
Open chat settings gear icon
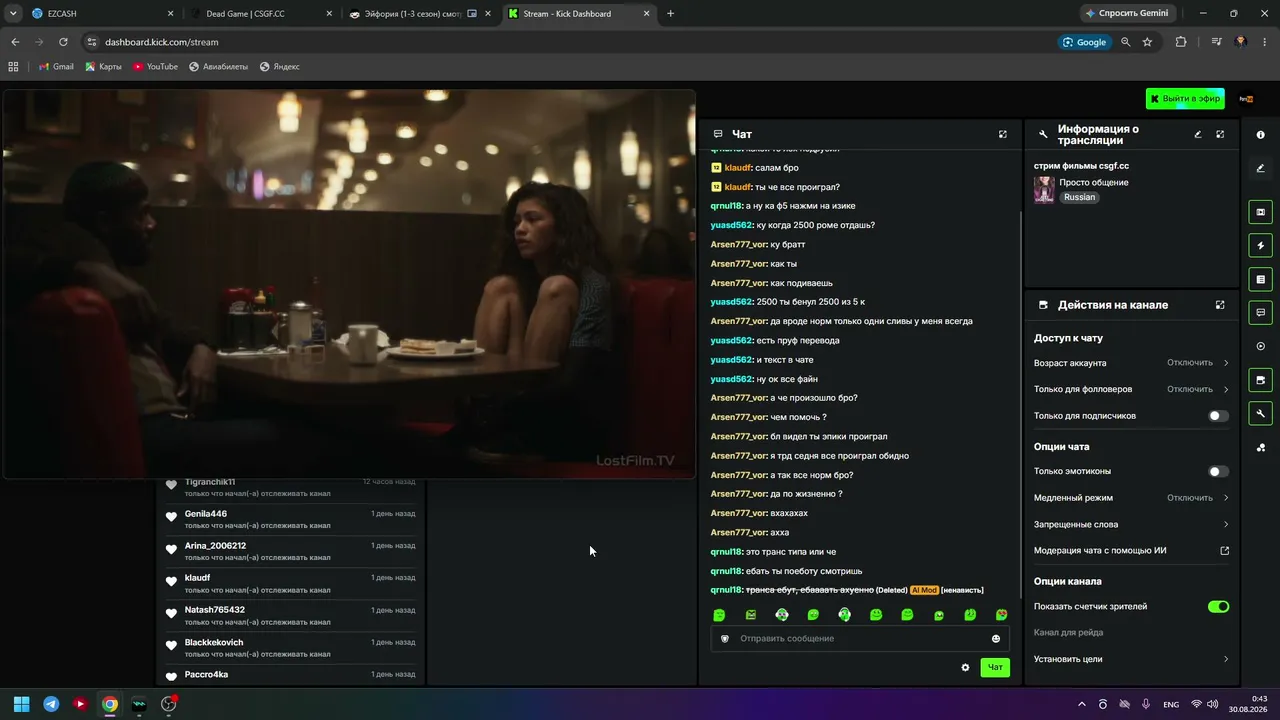click(965, 667)
